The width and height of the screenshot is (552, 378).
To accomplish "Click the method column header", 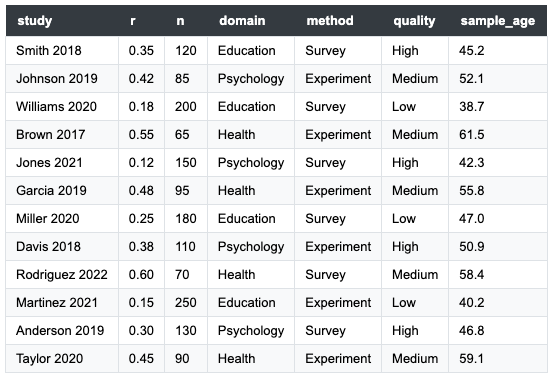I will coord(338,21).
